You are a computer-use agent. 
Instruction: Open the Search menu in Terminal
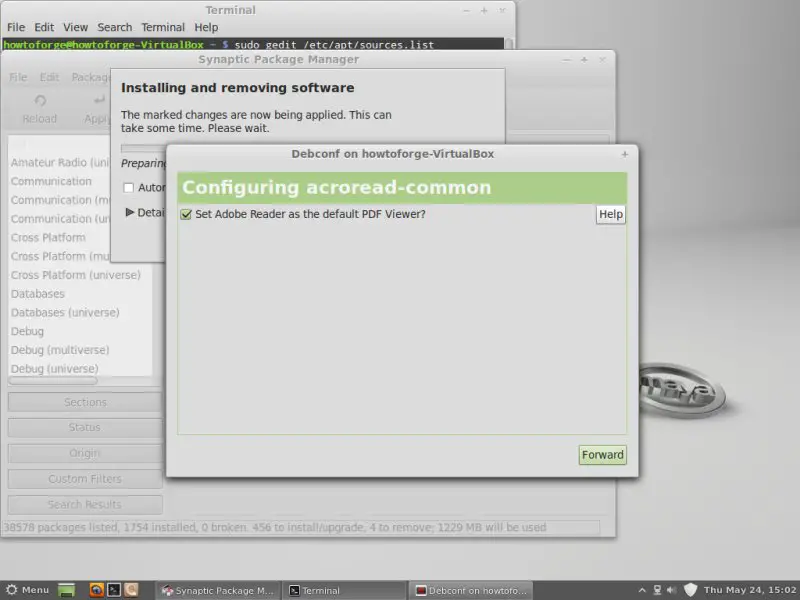115,27
